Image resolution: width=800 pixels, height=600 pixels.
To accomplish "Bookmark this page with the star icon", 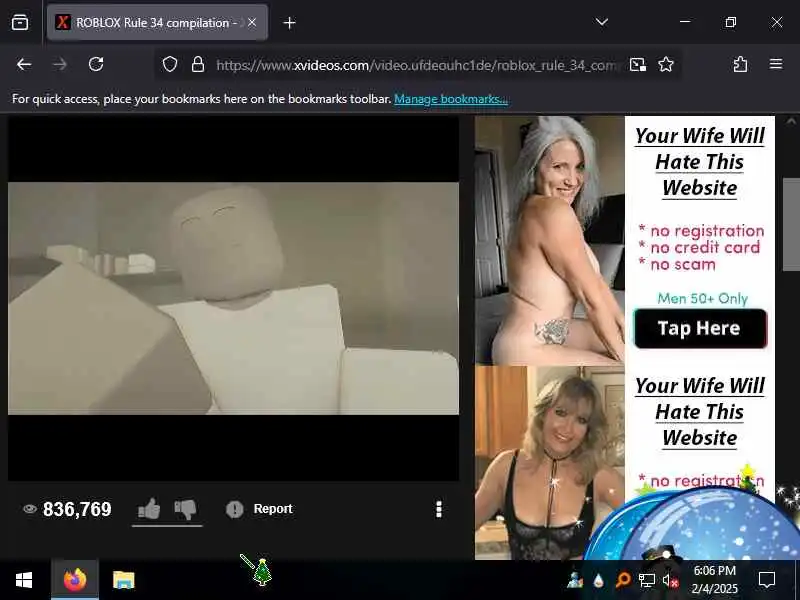I will (666, 64).
